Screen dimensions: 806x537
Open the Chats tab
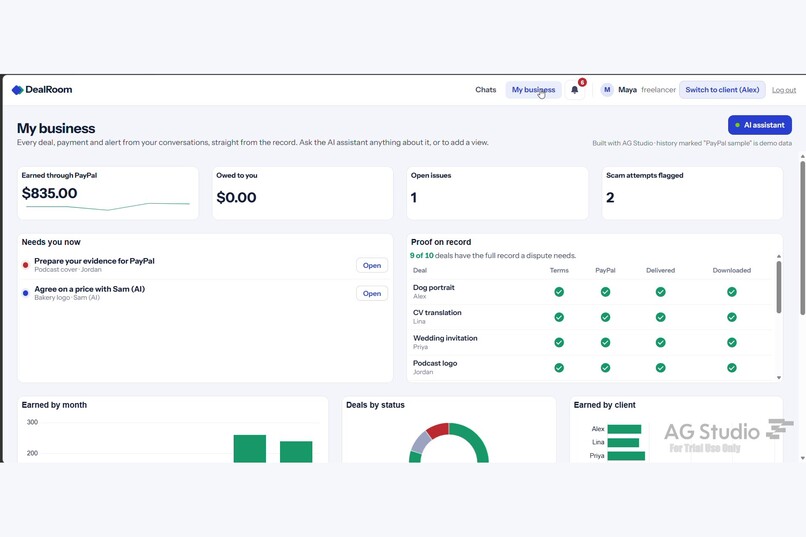(x=485, y=90)
